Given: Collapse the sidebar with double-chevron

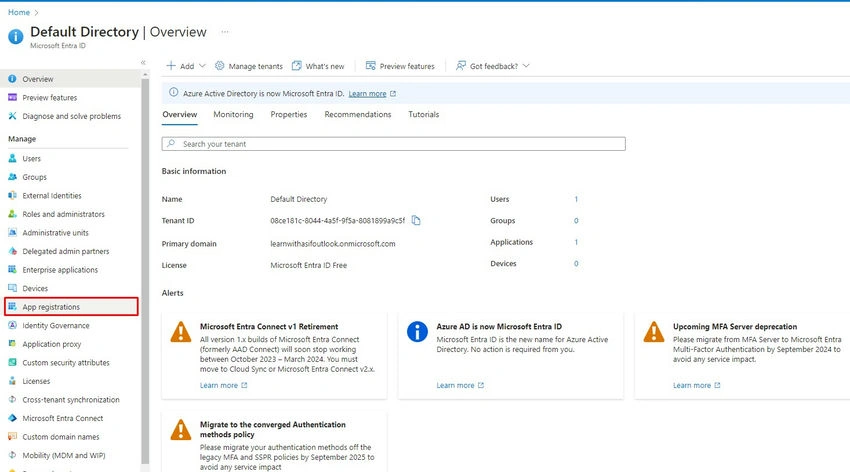Looking at the screenshot, I should tap(143, 62).
